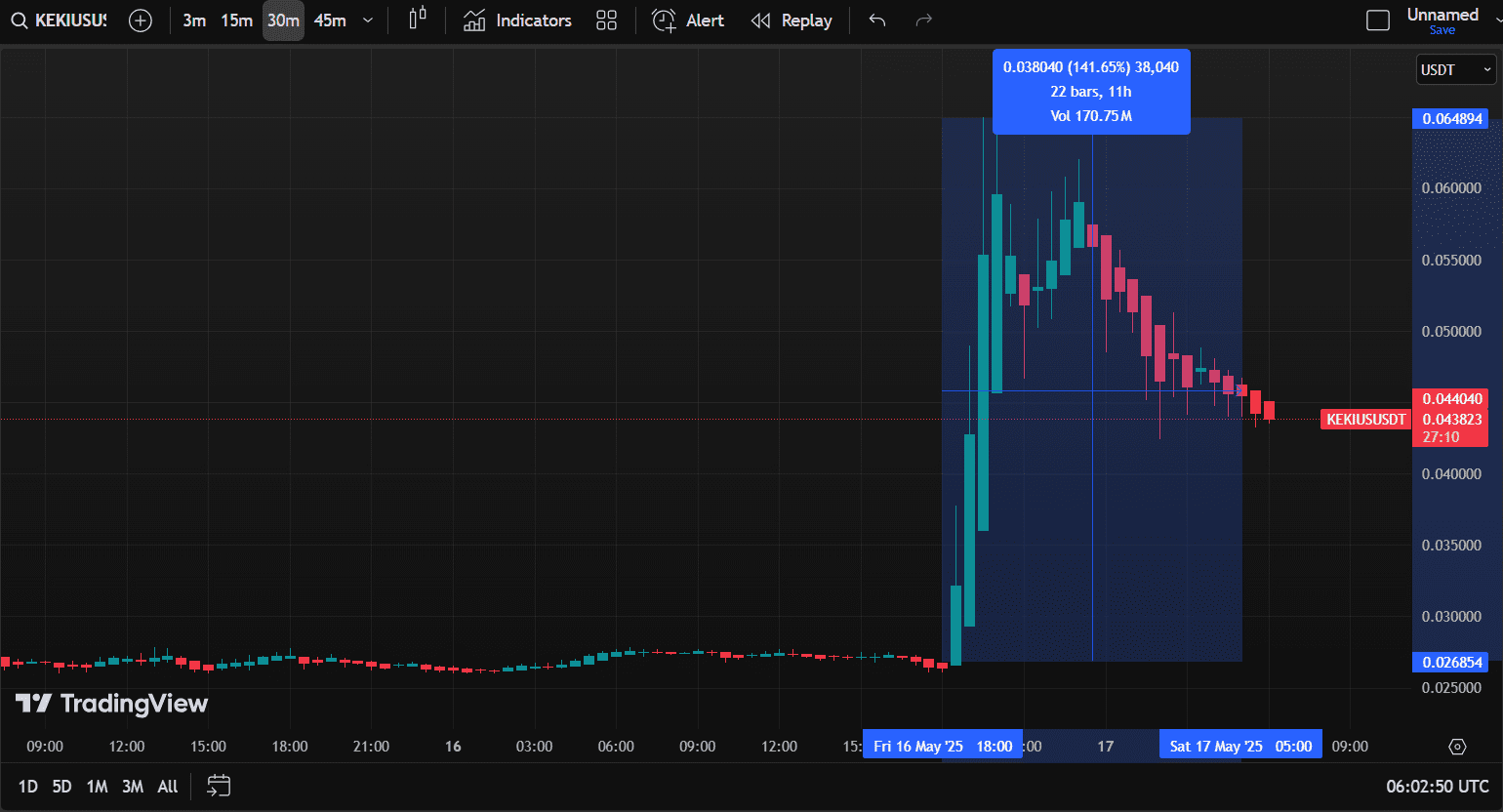
Task: Open the indicator templates grid icon
Action: (607, 20)
